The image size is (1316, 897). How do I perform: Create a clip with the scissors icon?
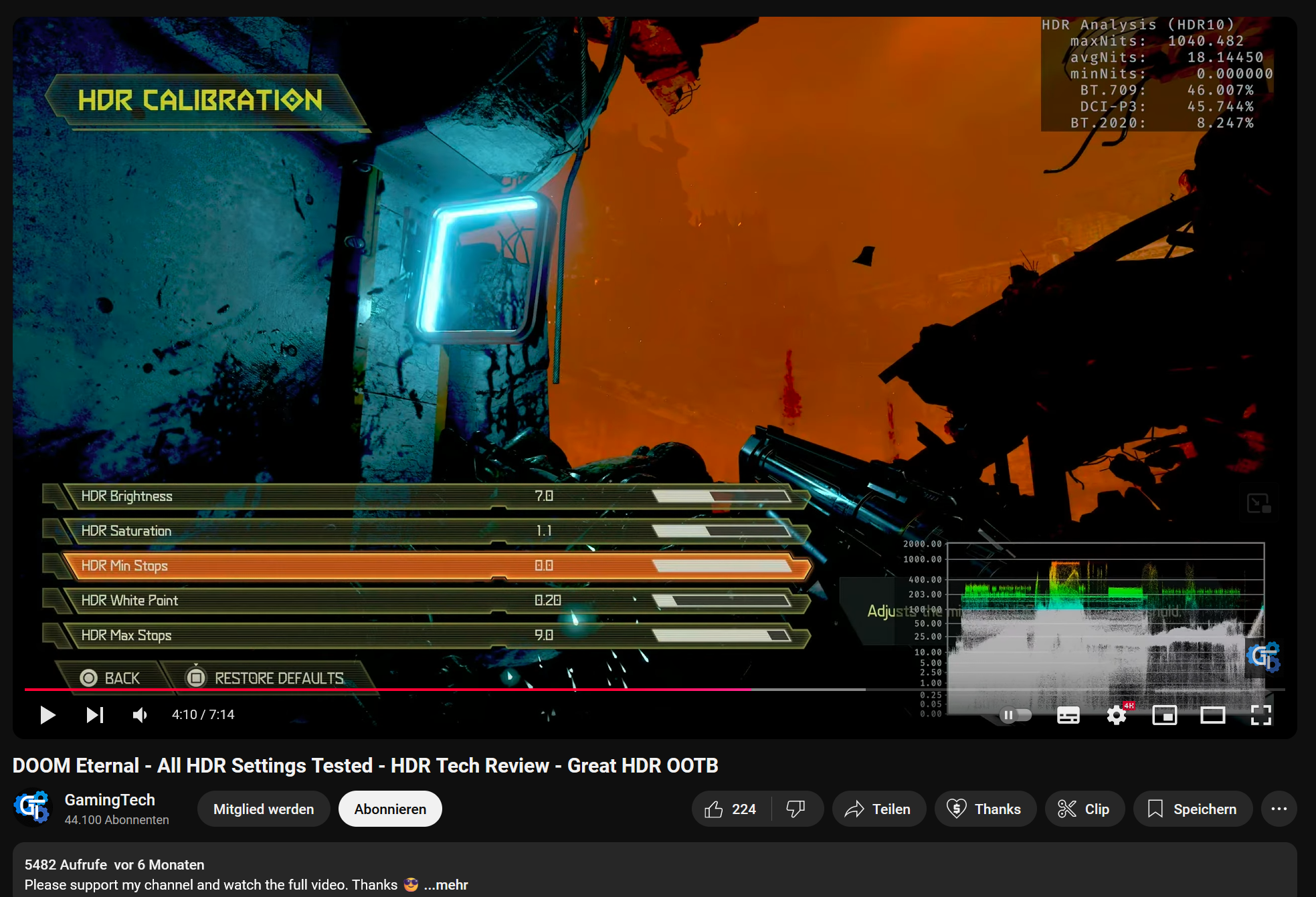[x=1084, y=809]
